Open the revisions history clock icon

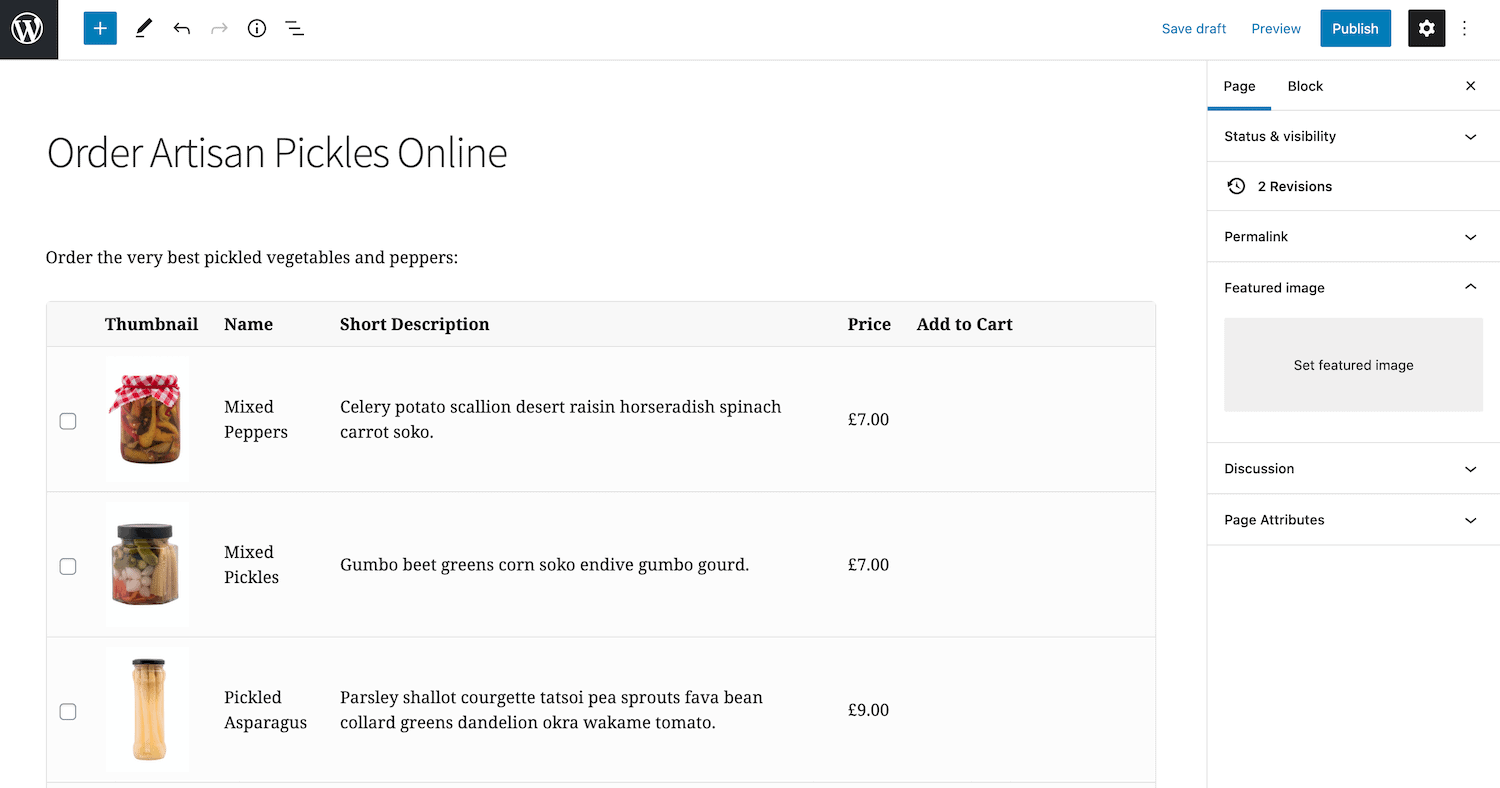click(1237, 186)
